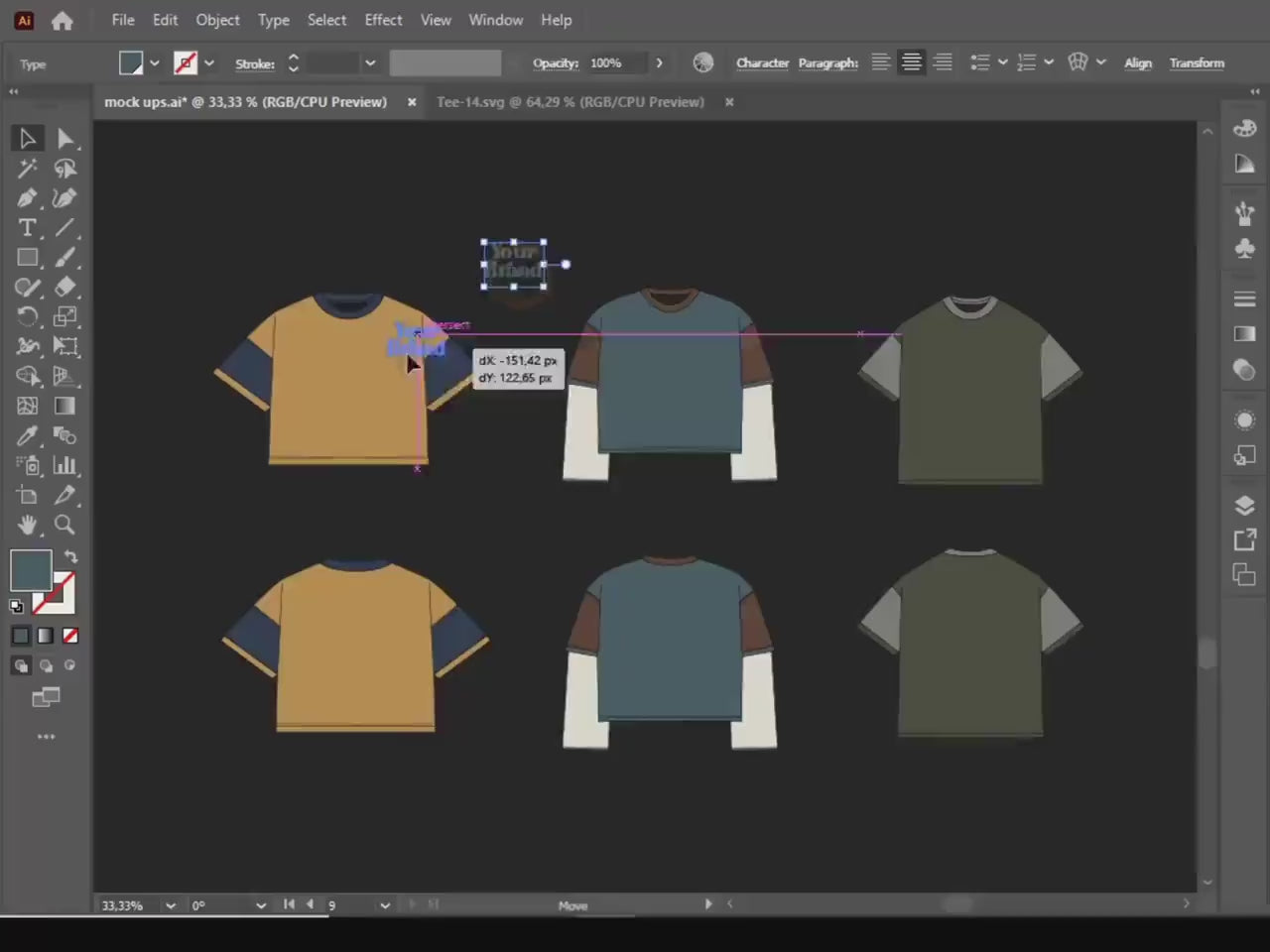This screenshot has width=1270, height=952.
Task: Set the color mode to None
Action: 70,636
